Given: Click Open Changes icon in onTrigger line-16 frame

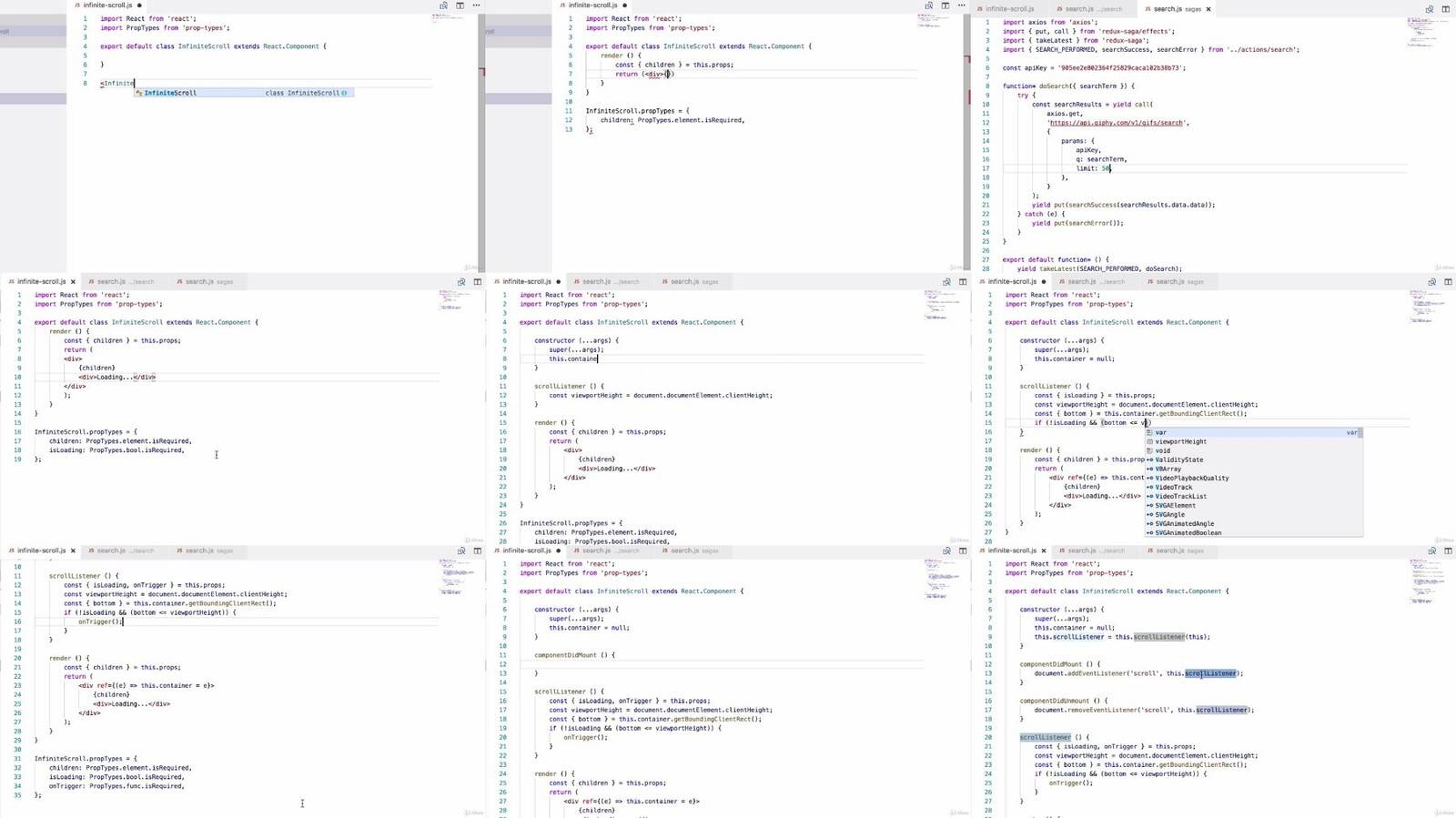Looking at the screenshot, I should point(461,550).
